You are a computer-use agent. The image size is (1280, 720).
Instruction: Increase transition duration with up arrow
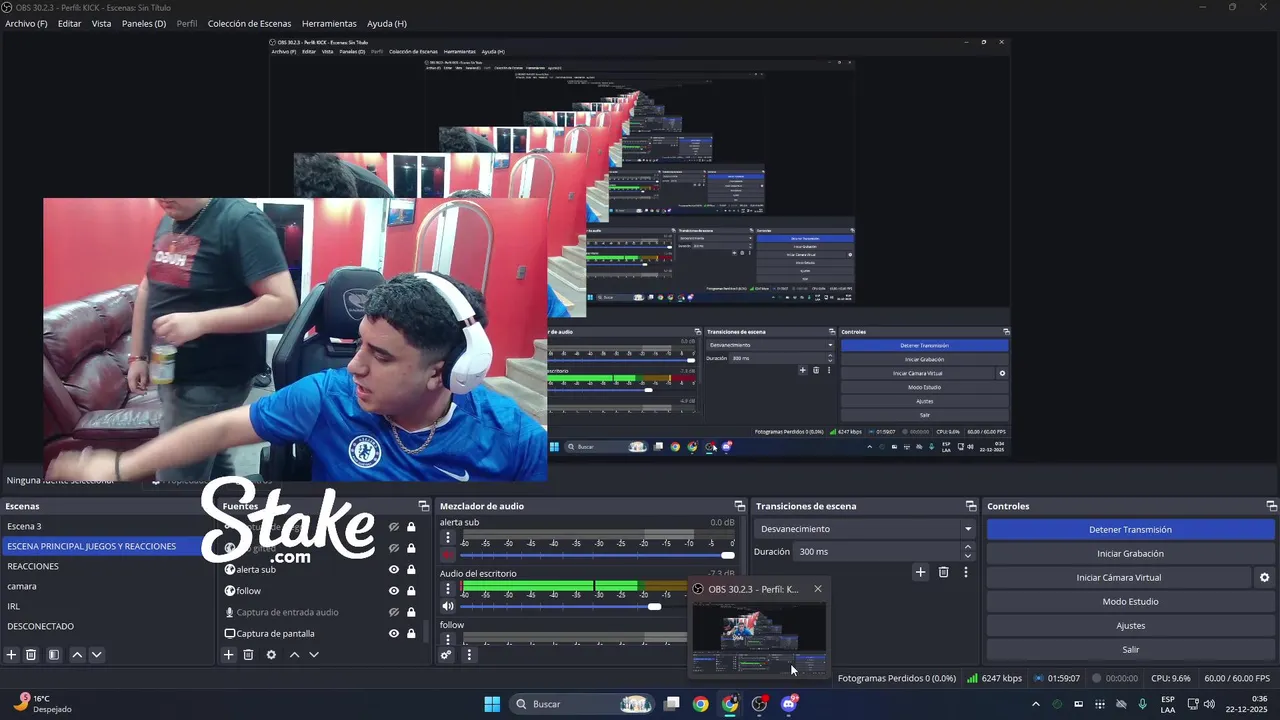(967, 547)
